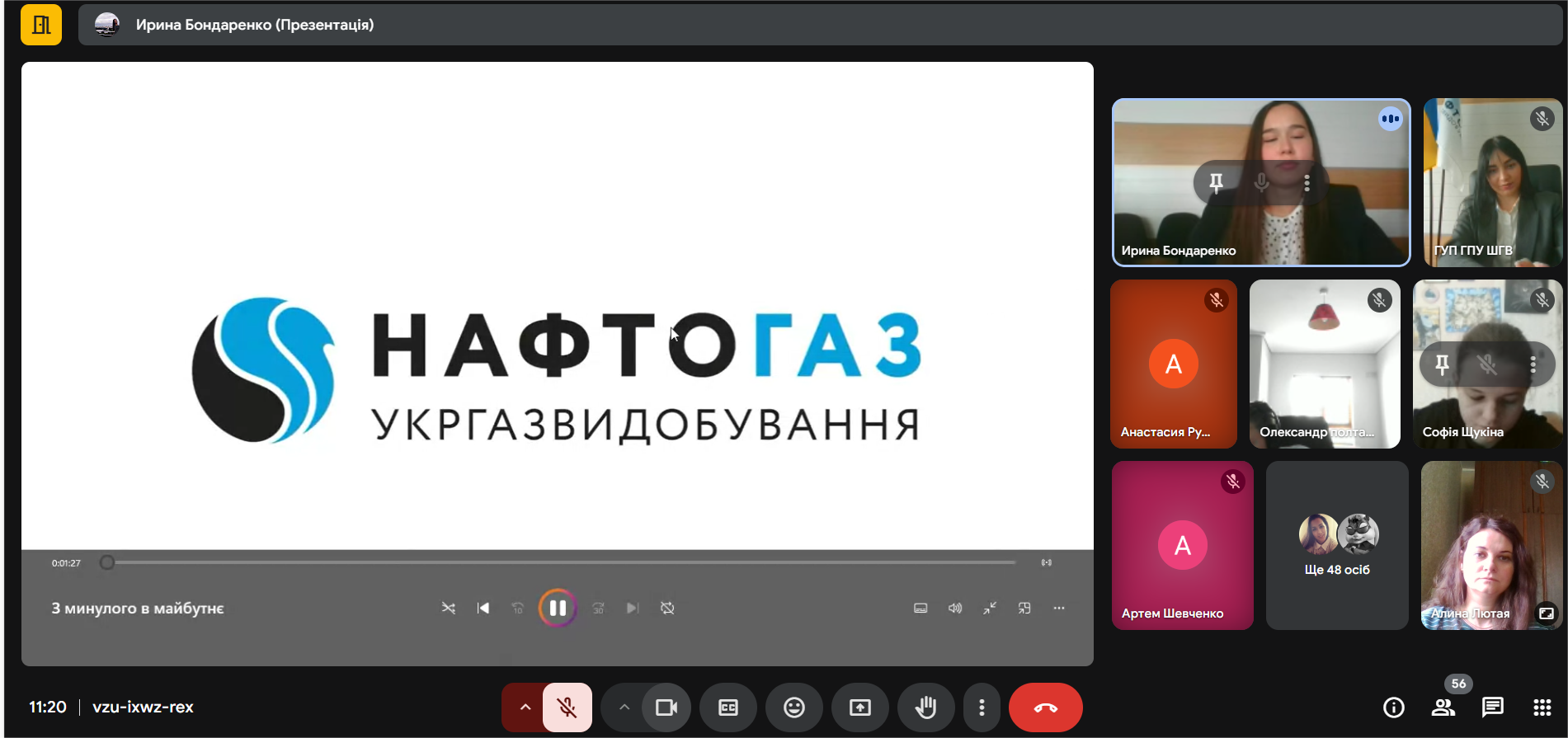Skip to the previous track in player

coord(483,609)
